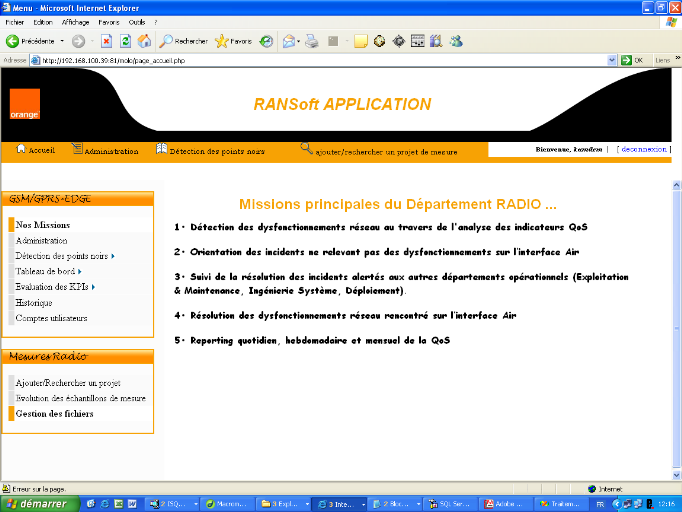Click the Orange logo
This screenshot has height=512, width=682.
(x=24, y=104)
